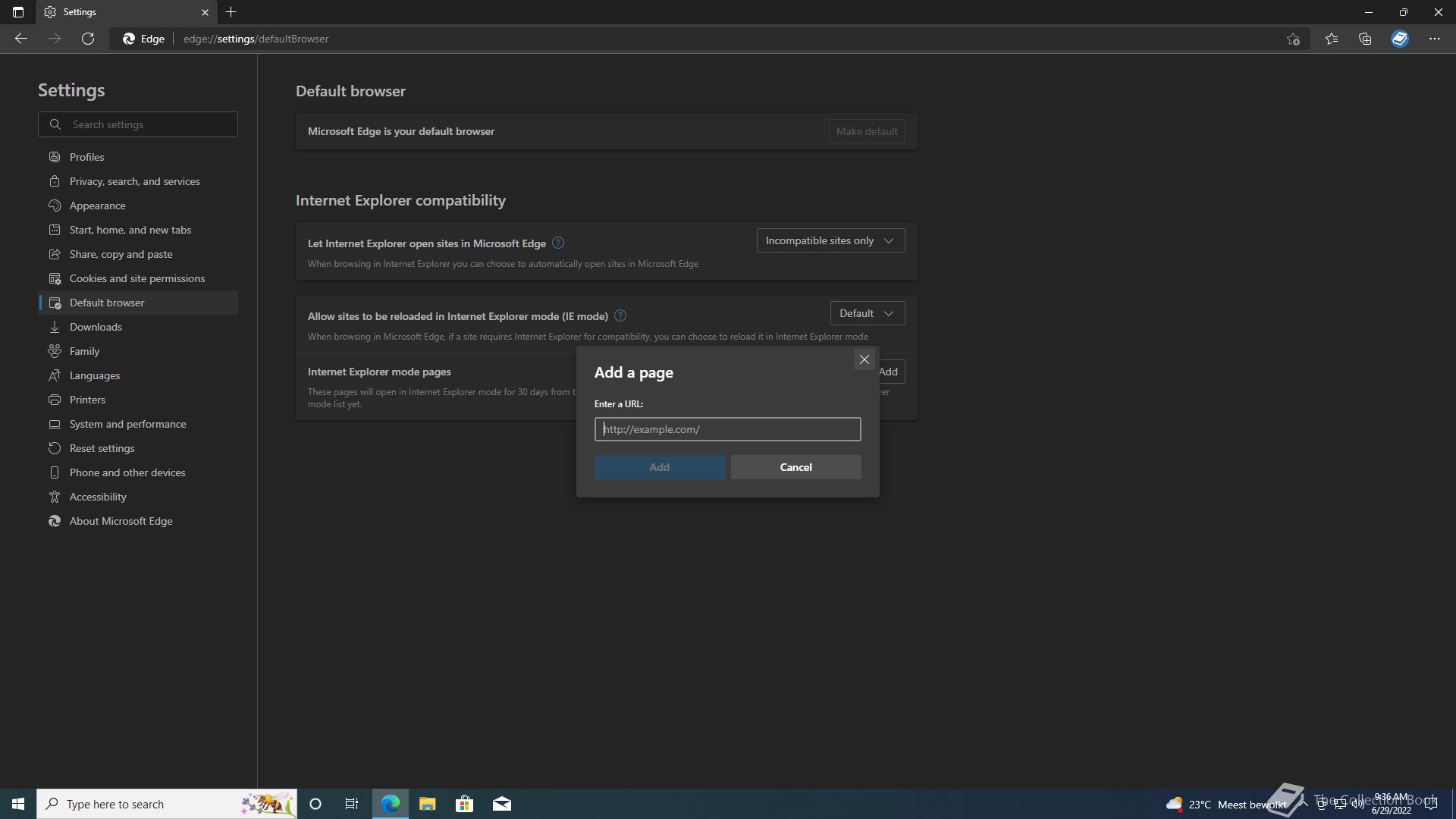
Task: Click the back navigation arrow
Action: (21, 39)
